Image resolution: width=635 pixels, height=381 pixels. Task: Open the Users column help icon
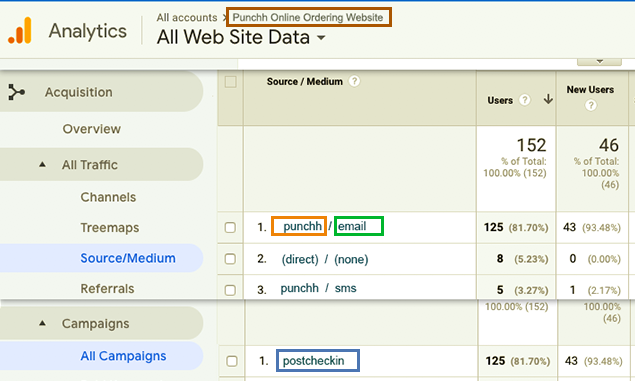[x=524, y=100]
